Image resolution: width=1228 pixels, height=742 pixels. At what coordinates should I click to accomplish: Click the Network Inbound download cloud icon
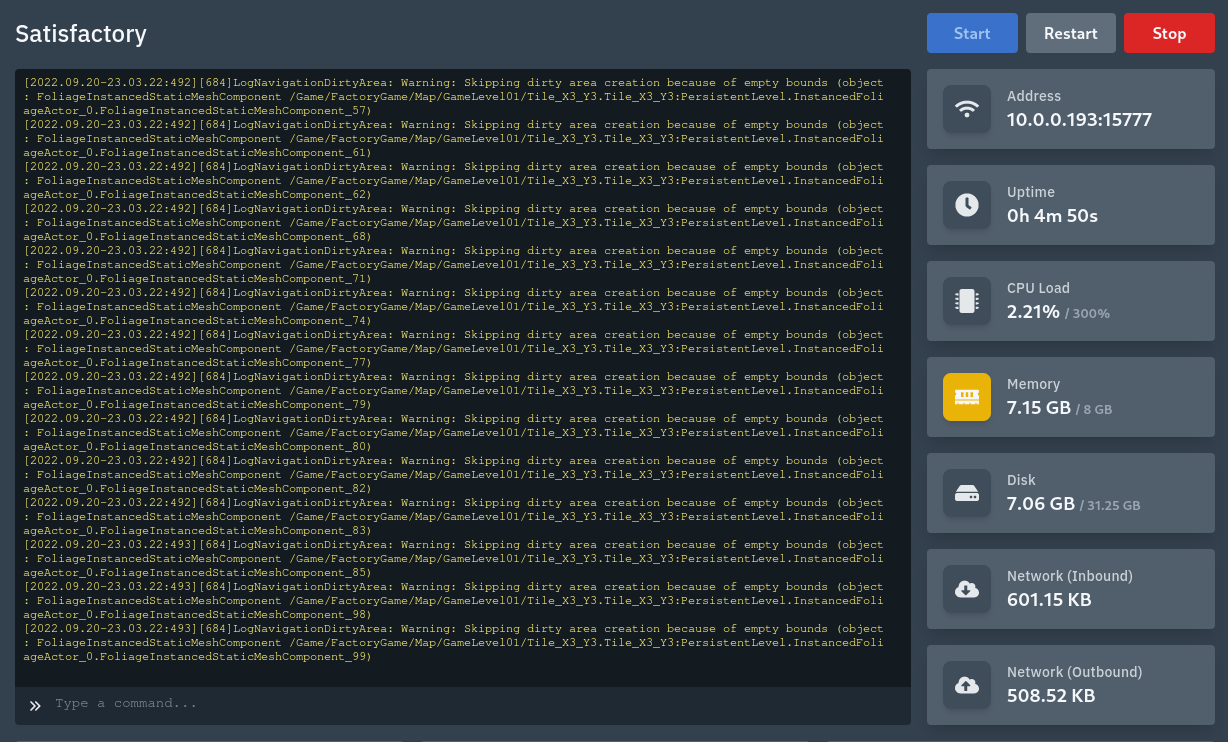(966, 589)
